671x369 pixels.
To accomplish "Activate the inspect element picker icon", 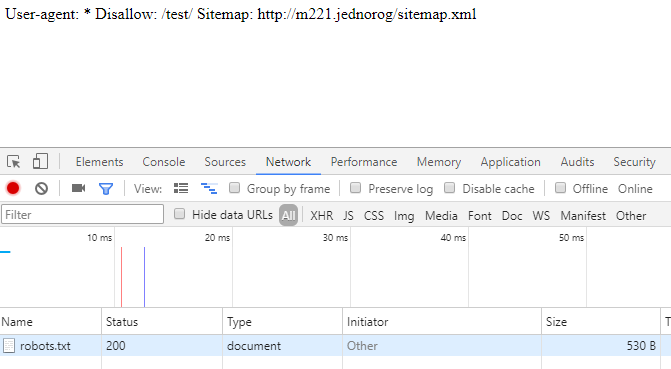I will (14, 162).
